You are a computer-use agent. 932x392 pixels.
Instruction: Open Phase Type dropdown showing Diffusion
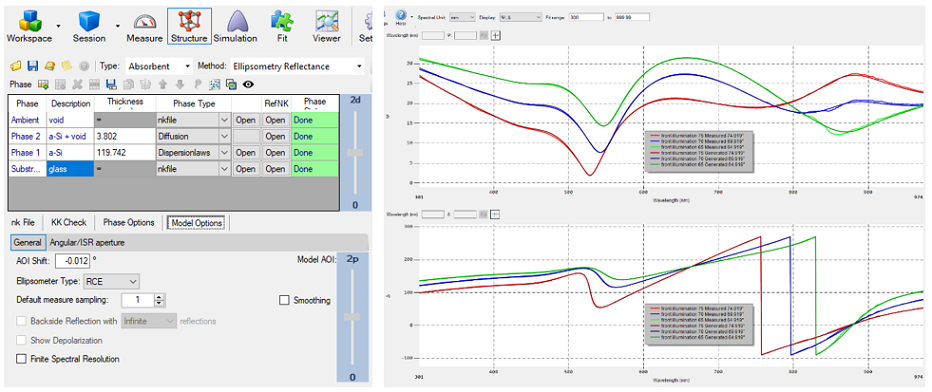coord(224,137)
